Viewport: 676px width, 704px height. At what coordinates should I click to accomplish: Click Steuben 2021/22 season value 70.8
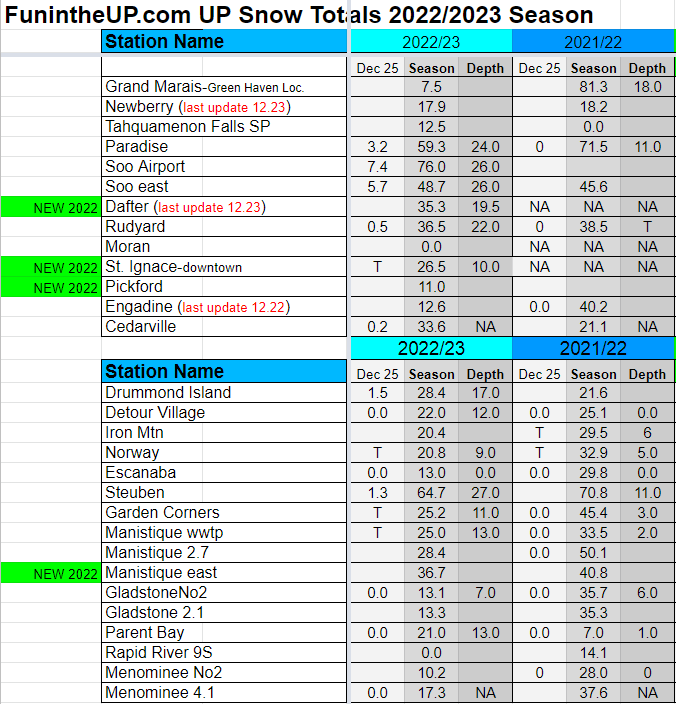pos(593,493)
